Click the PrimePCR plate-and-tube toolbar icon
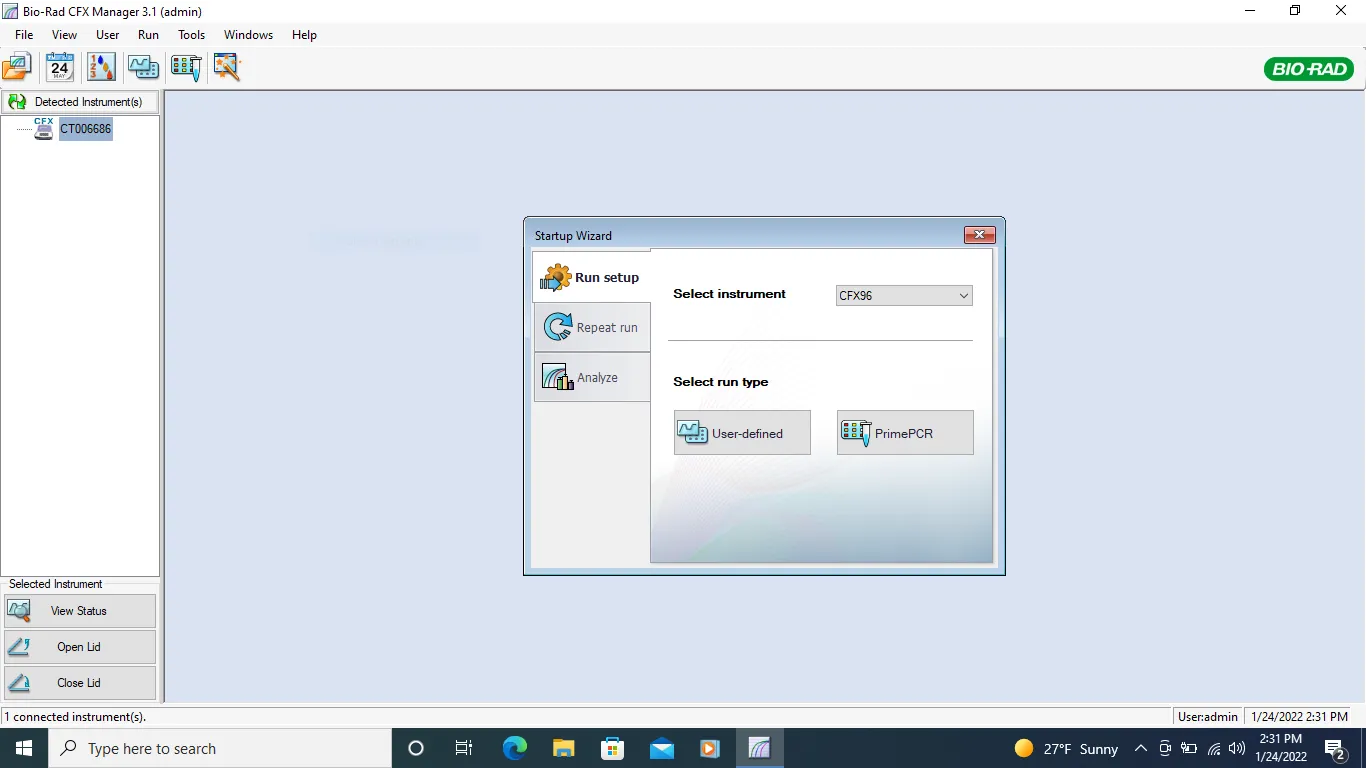The image size is (1366, 768). pyautogui.click(x=186, y=67)
